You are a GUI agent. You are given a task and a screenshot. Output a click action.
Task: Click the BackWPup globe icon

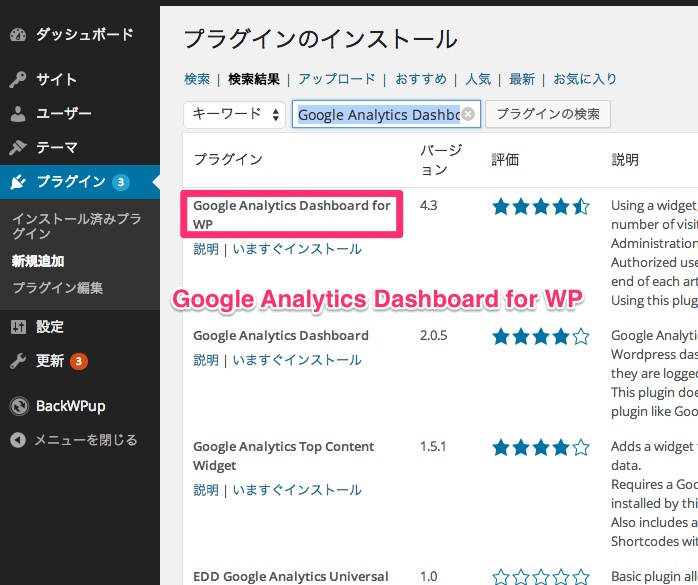pyautogui.click(x=19, y=406)
